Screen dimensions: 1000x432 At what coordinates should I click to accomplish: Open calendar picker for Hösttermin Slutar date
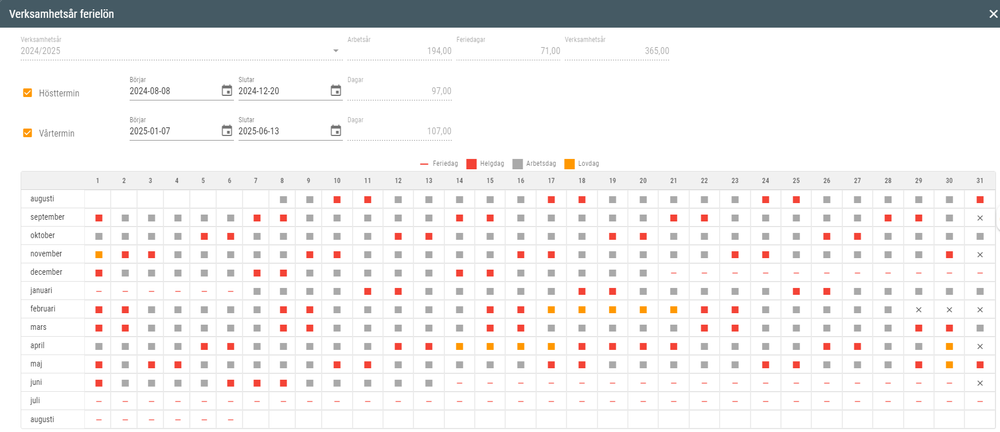[x=336, y=91]
